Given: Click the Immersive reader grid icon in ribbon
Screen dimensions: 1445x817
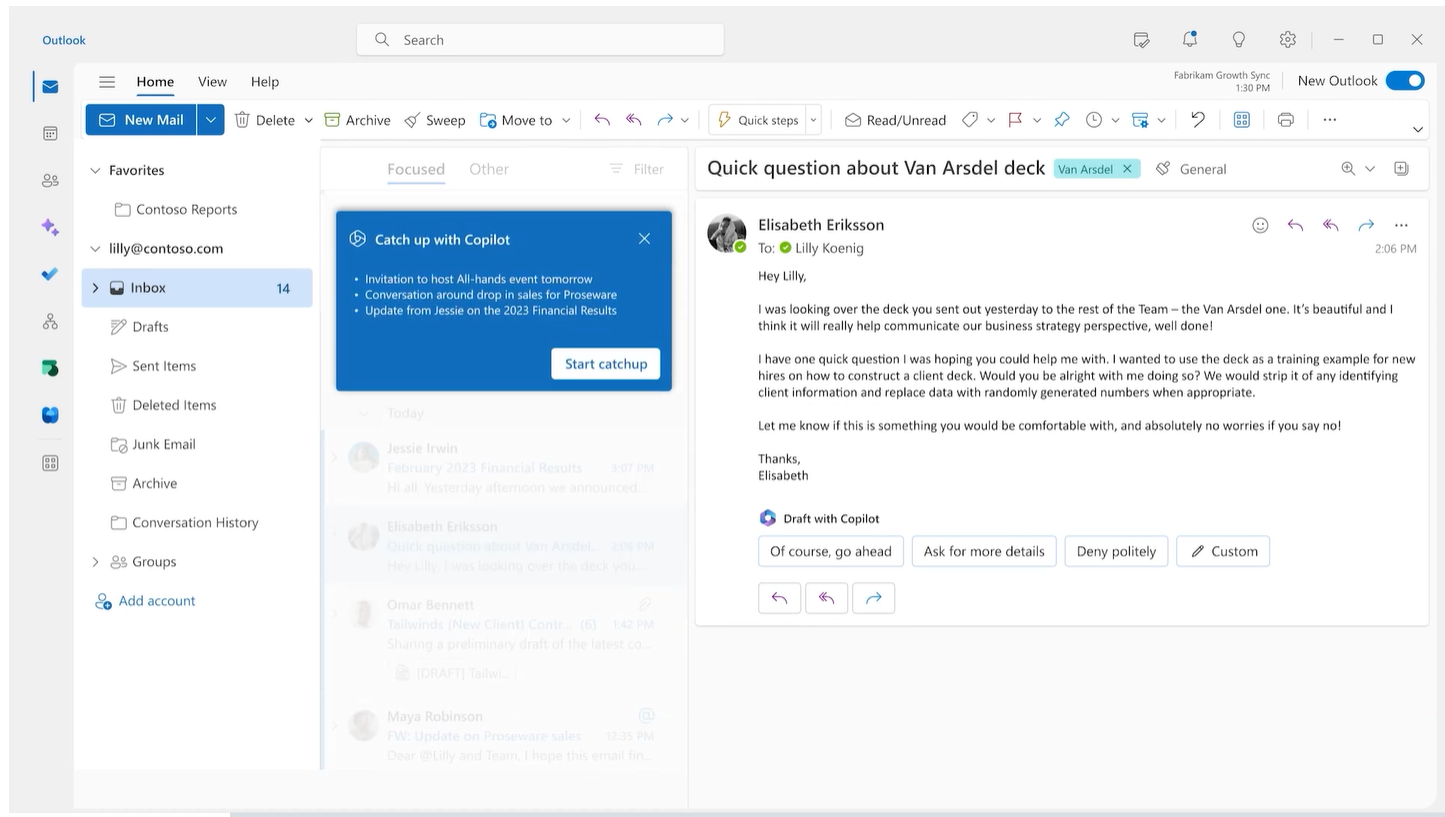Looking at the screenshot, I should pos(1242,120).
